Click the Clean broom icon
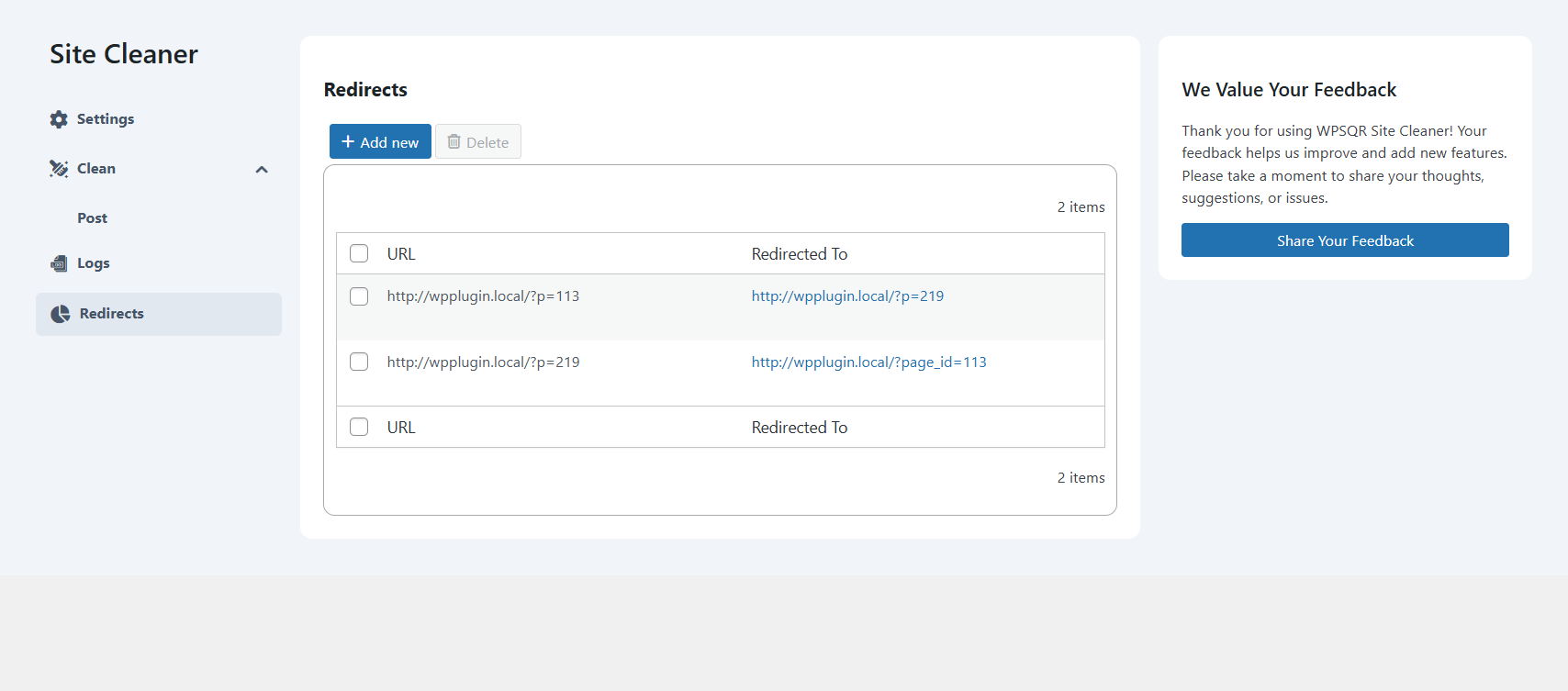 59,169
